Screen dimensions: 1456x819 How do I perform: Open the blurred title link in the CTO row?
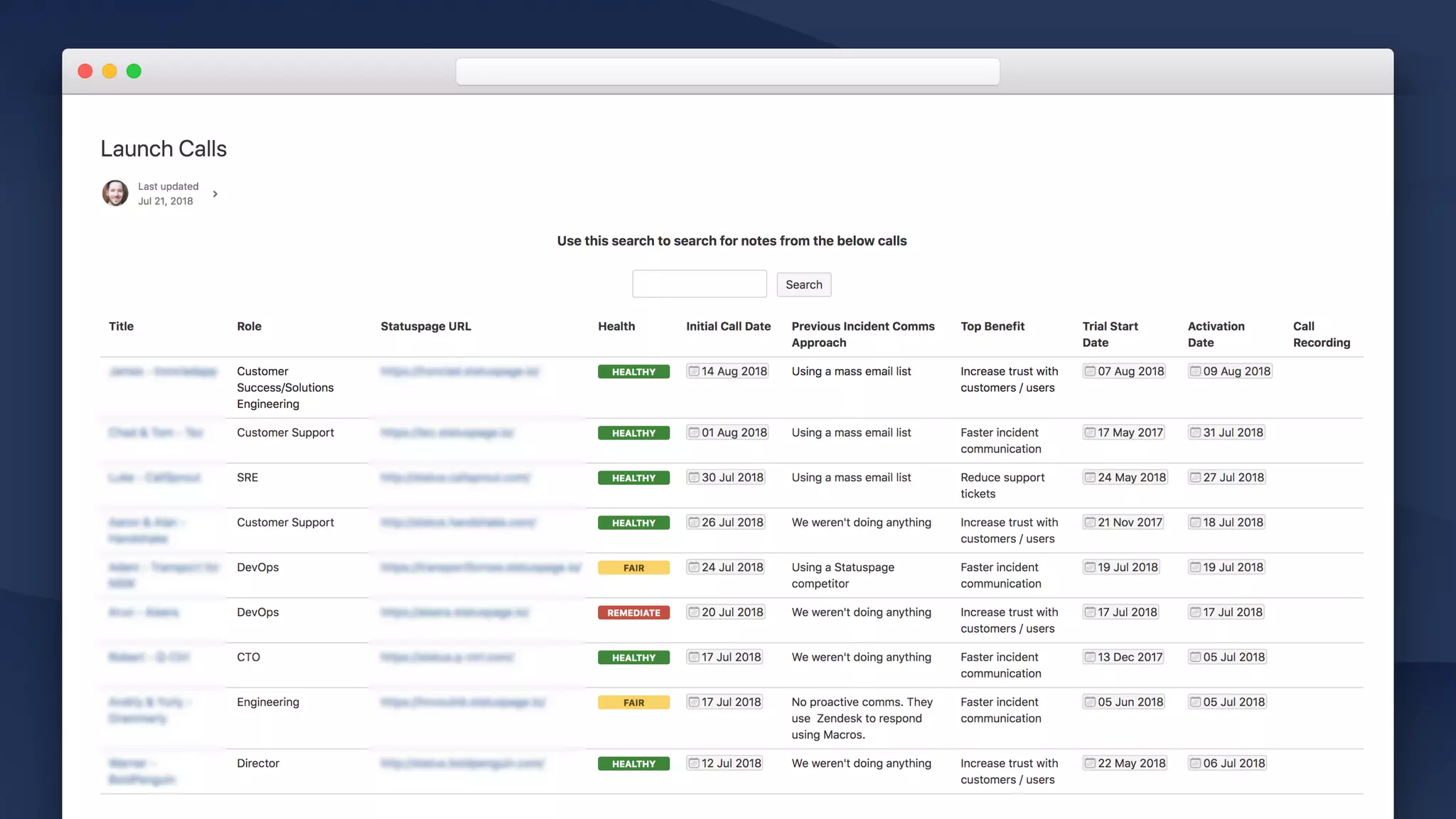(149, 657)
